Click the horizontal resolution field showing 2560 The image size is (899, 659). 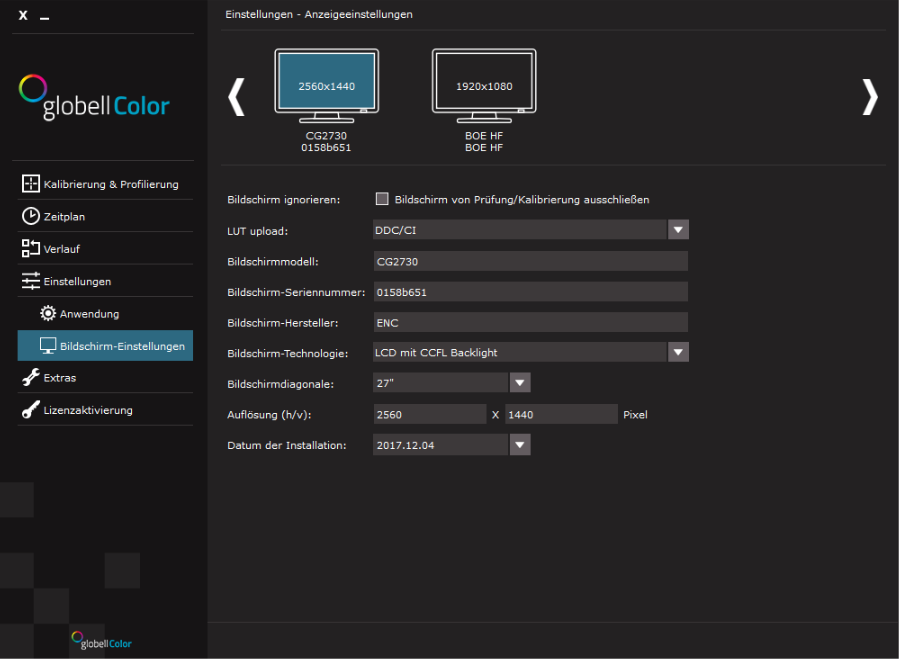tap(428, 414)
